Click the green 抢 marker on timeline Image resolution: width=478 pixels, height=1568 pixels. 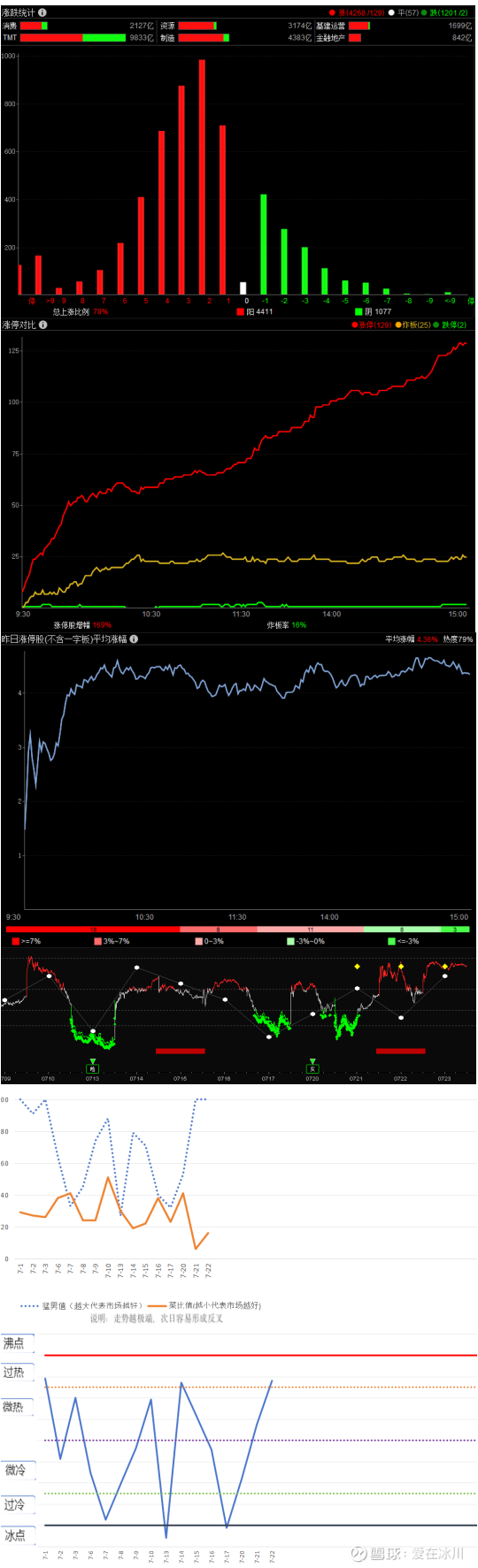click(92, 1067)
